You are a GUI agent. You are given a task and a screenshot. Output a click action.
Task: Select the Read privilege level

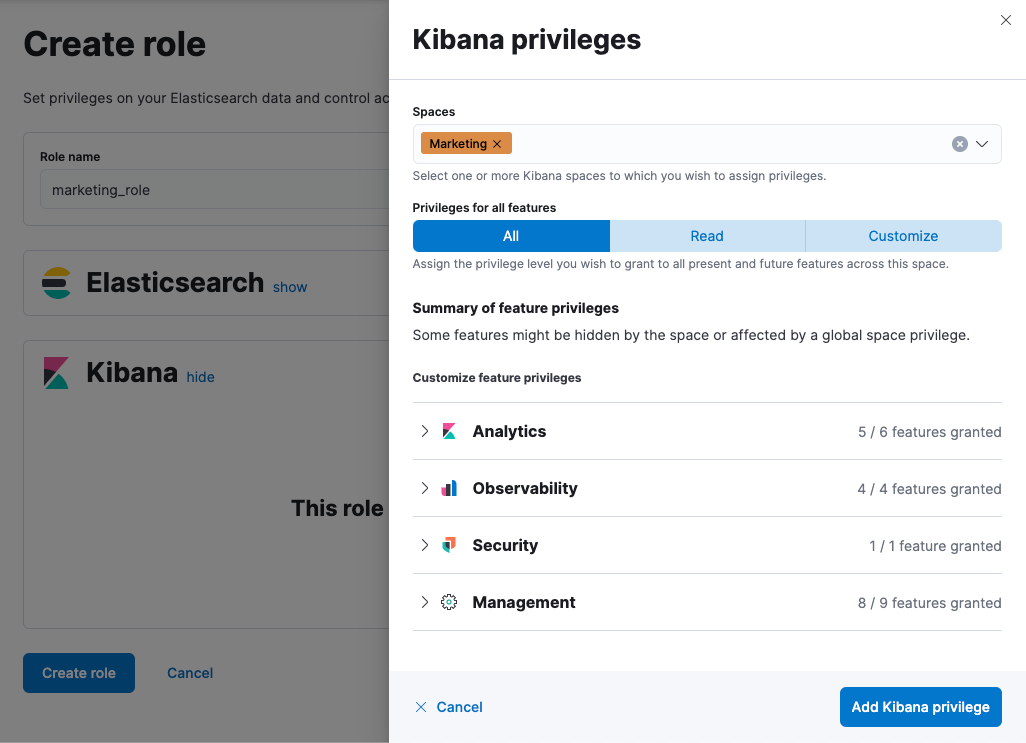(x=707, y=235)
